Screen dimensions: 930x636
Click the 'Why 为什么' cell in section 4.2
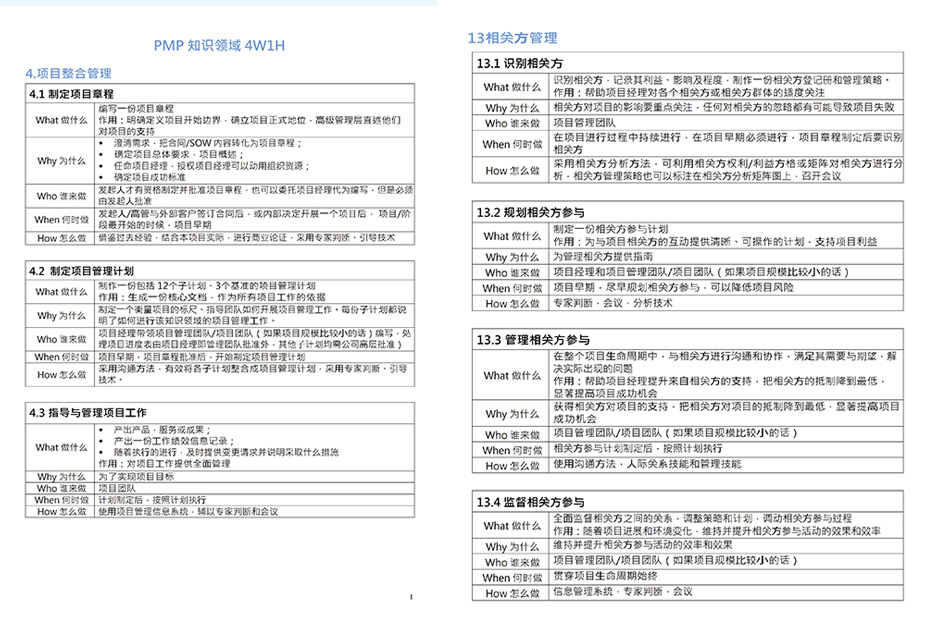(61, 315)
